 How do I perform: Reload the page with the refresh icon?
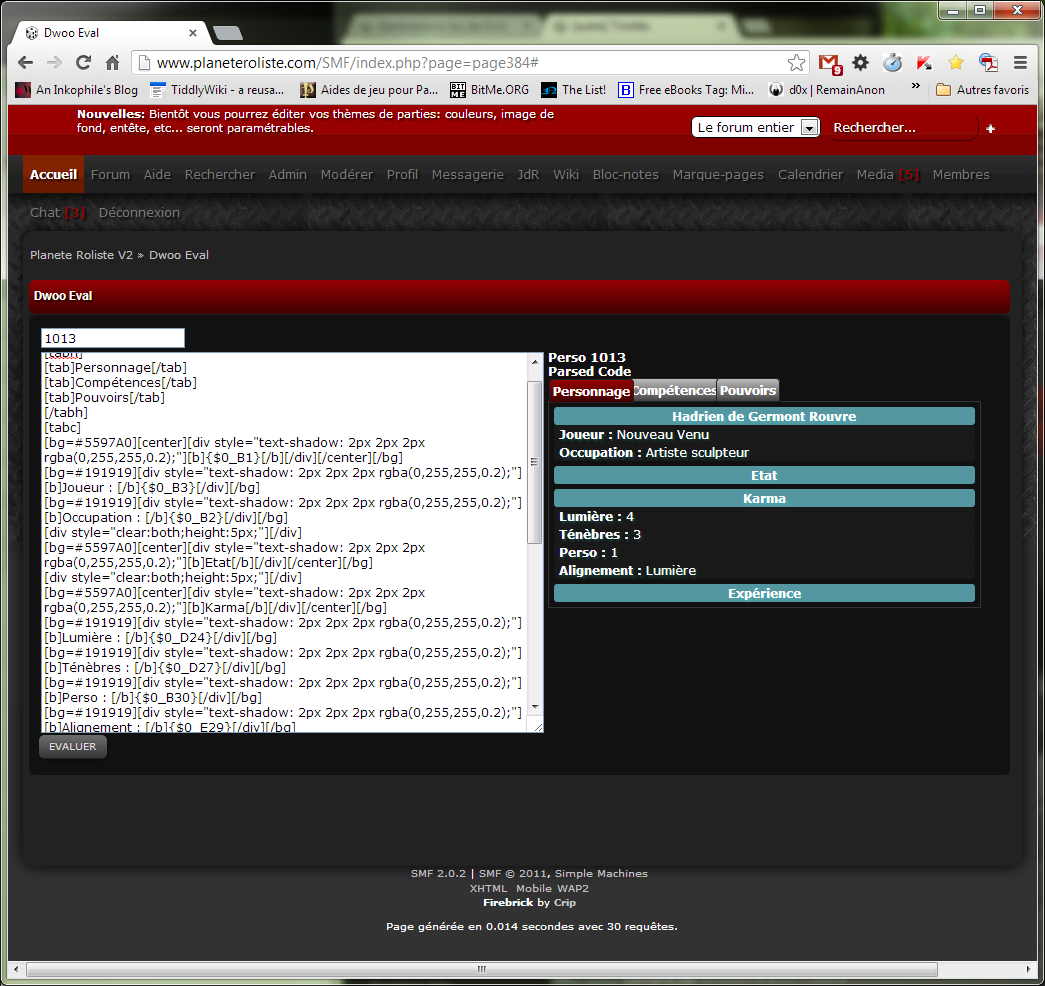click(x=84, y=63)
